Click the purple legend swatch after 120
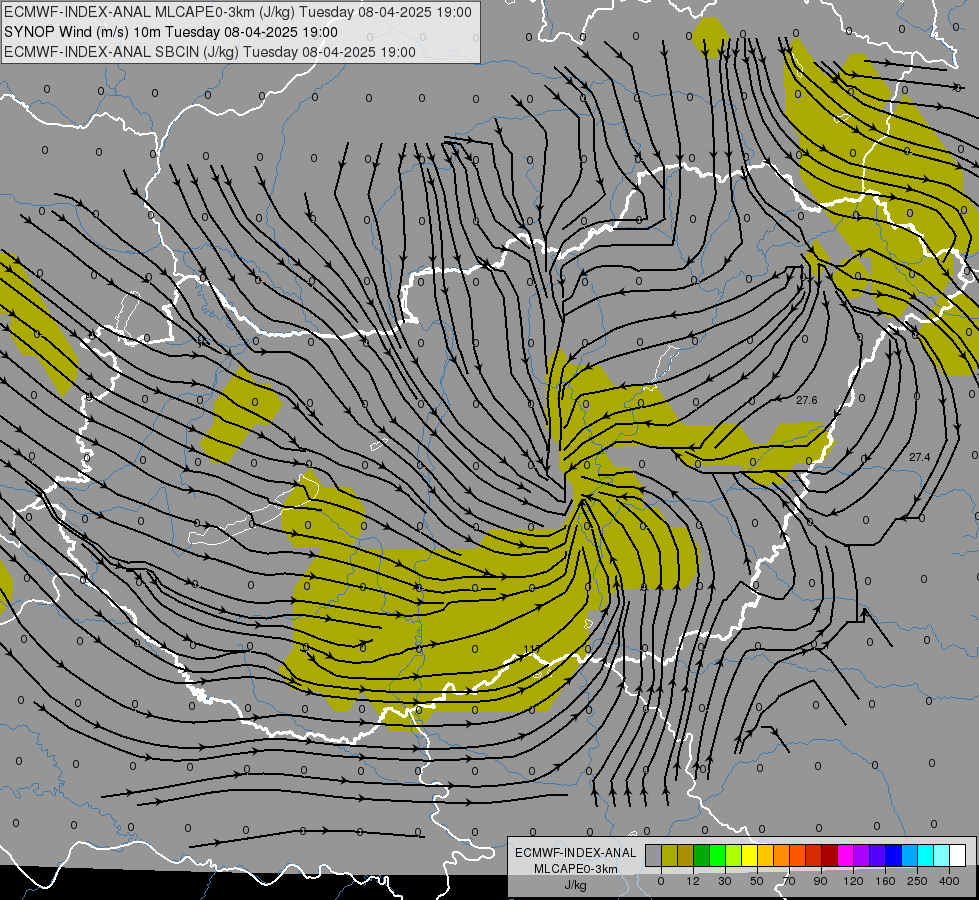This screenshot has height=900, width=979. (x=862, y=855)
